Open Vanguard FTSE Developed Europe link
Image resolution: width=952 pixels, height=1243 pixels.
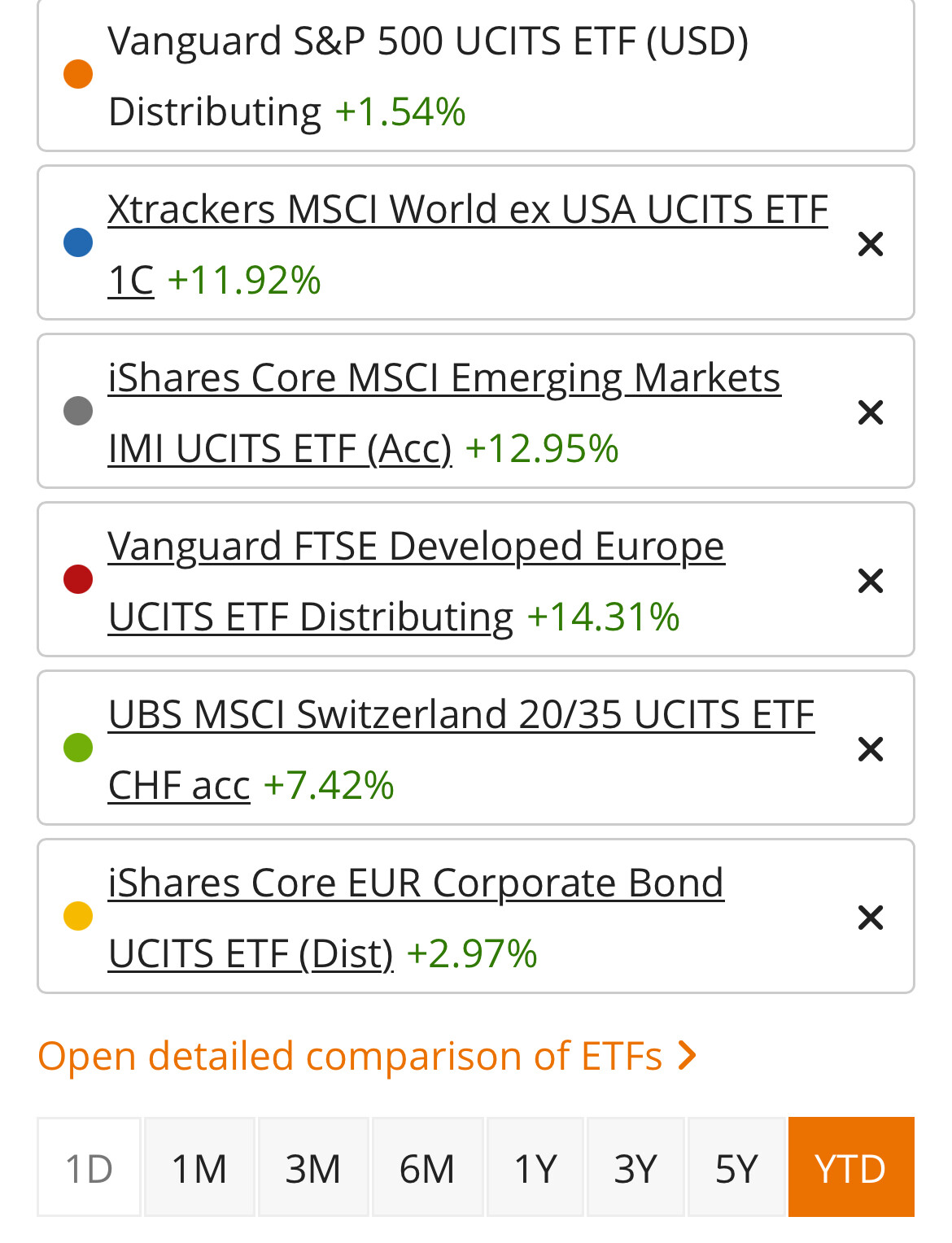pyautogui.click(x=416, y=547)
